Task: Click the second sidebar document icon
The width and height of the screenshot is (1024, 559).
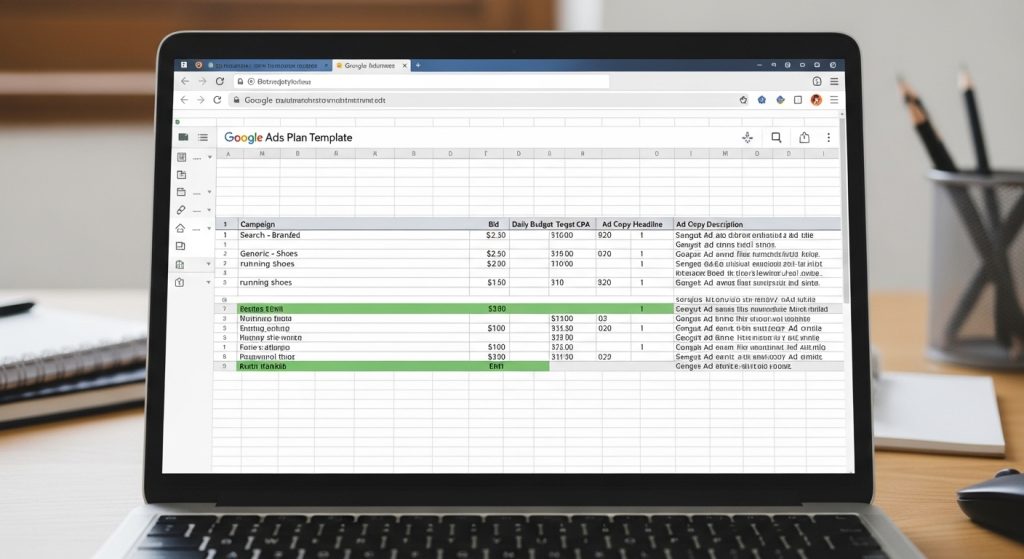Action: tap(182, 175)
